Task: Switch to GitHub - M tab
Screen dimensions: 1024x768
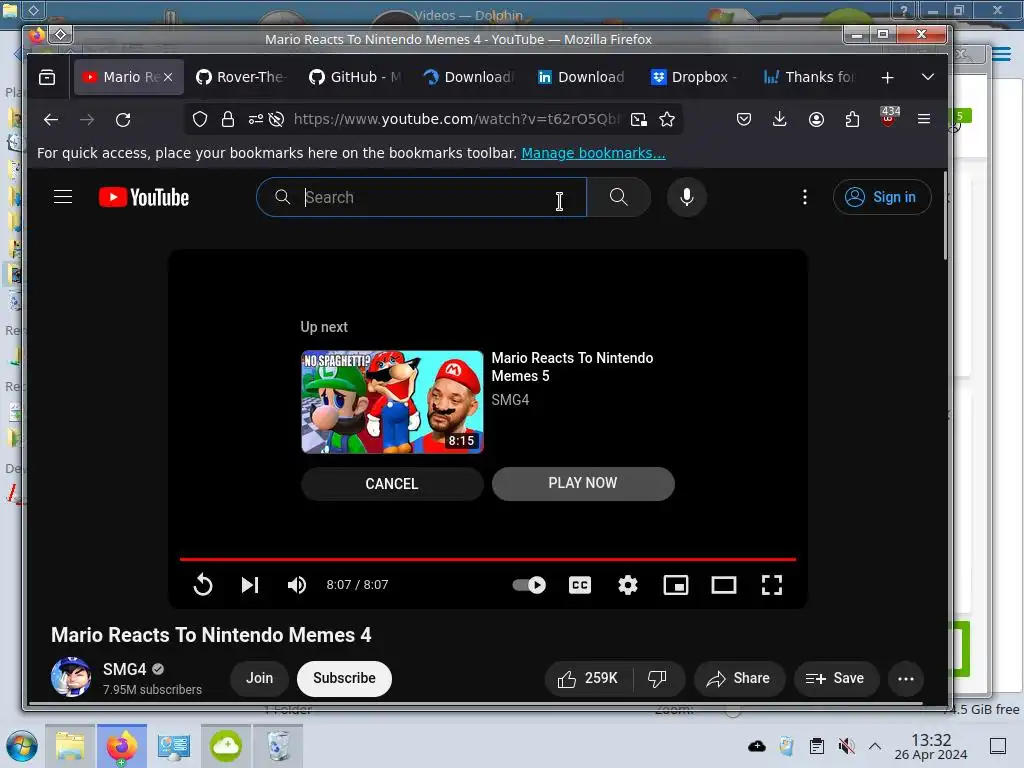Action: click(x=355, y=77)
